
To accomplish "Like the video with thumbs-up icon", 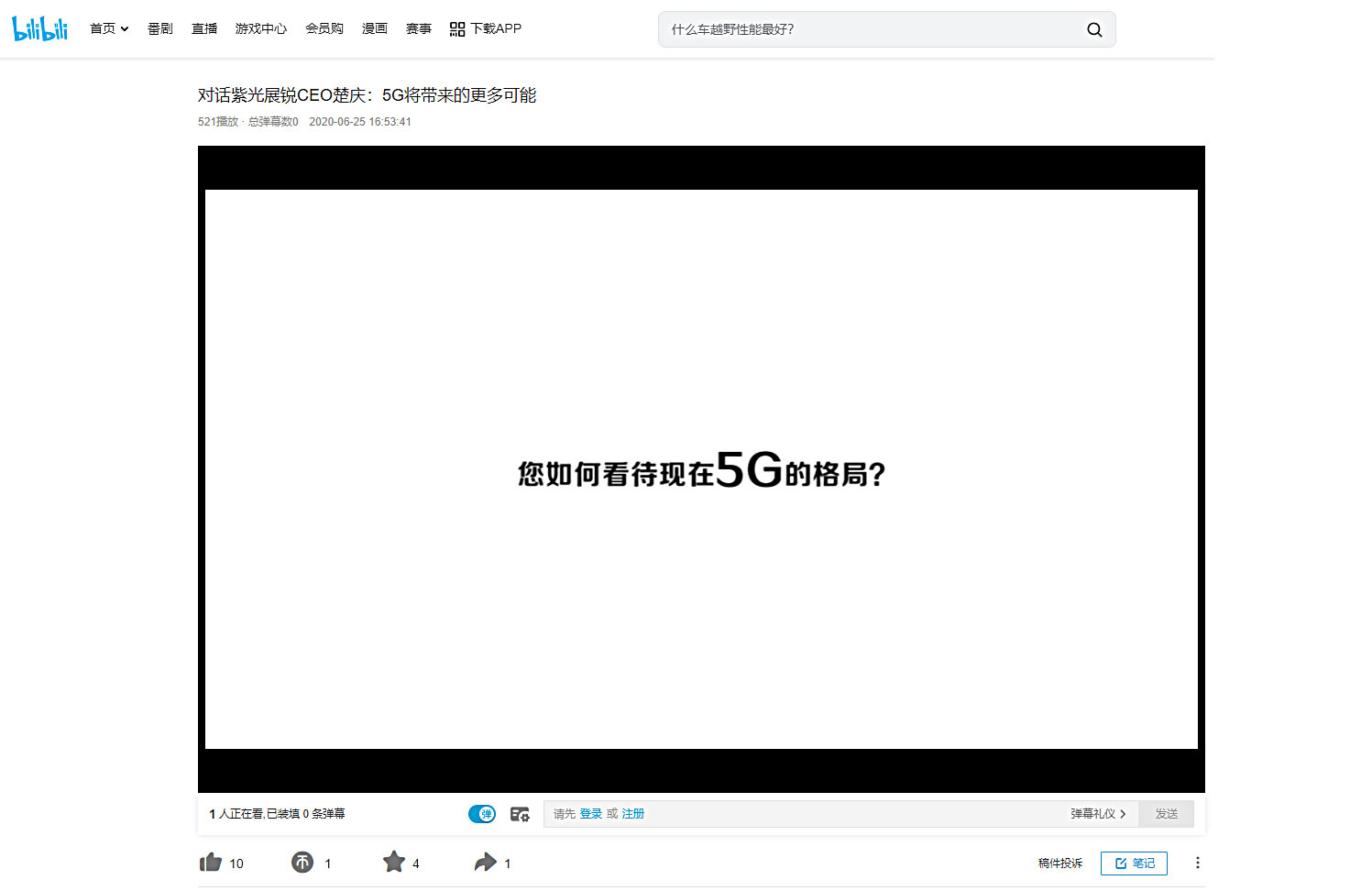I will pyautogui.click(x=211, y=863).
